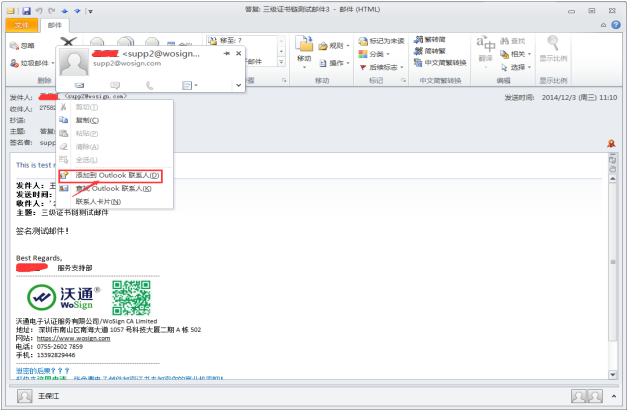Image resolution: width=630 pixels, height=413 pixels.
Task: Click the send email icon on contact card
Action: tap(81, 86)
